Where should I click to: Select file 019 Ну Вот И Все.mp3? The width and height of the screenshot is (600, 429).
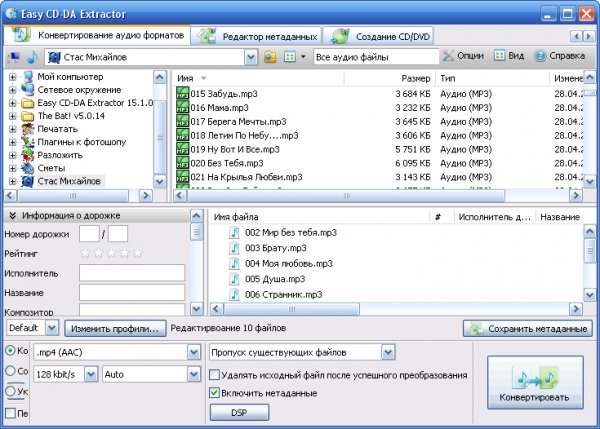[x=235, y=150]
